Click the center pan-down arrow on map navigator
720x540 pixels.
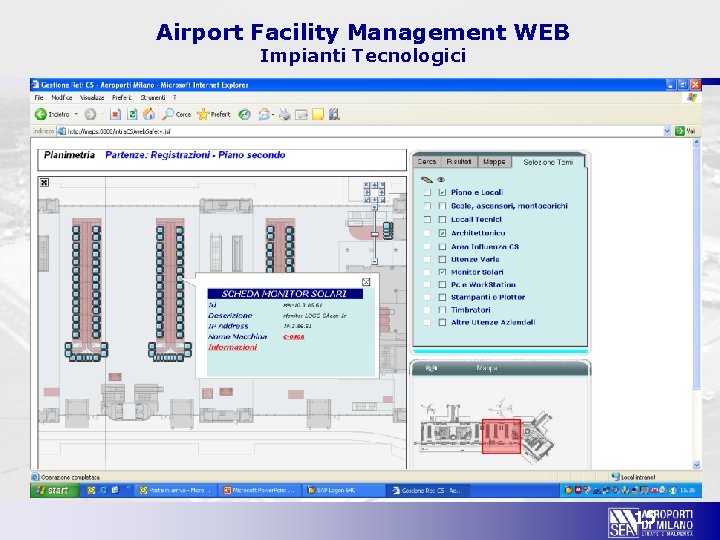[375, 200]
